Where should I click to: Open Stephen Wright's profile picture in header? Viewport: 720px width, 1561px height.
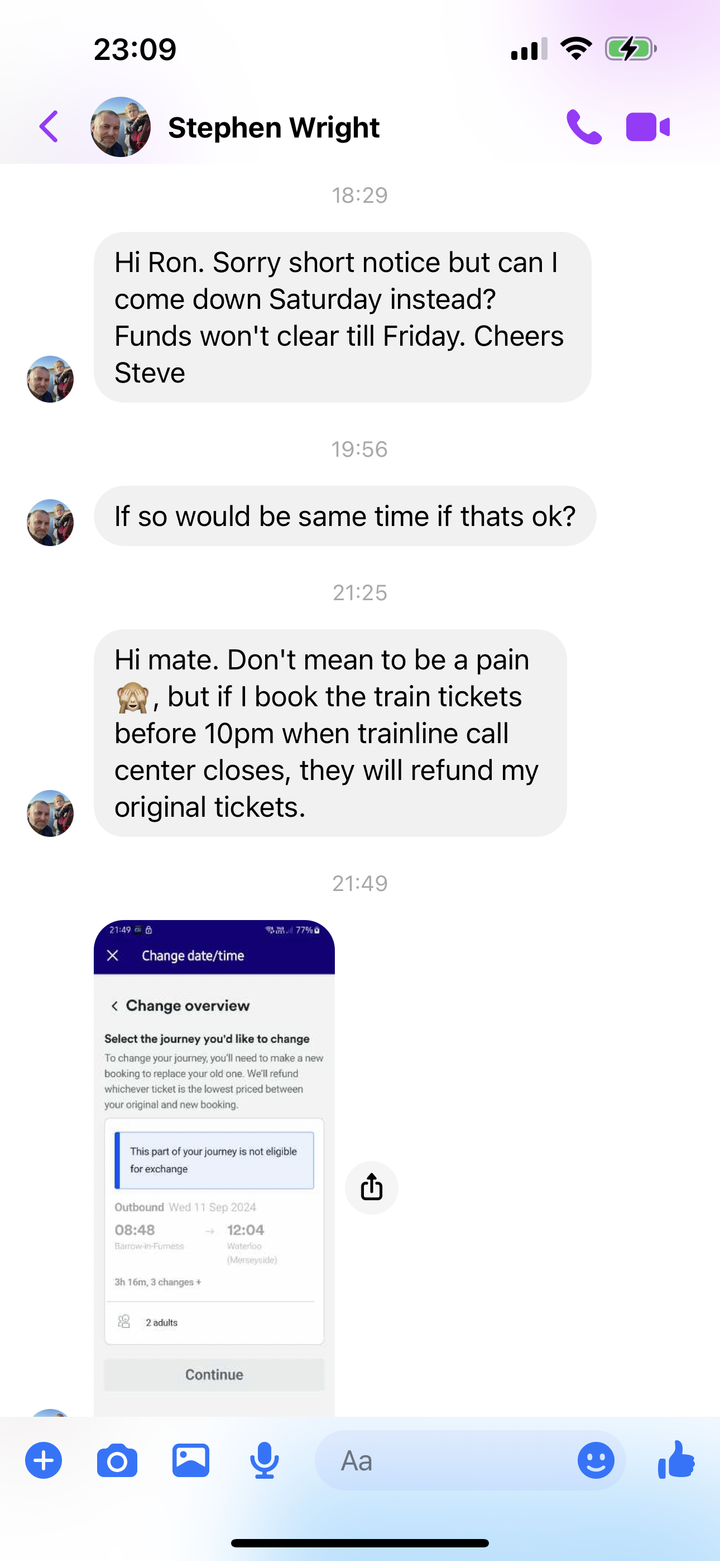[121, 127]
